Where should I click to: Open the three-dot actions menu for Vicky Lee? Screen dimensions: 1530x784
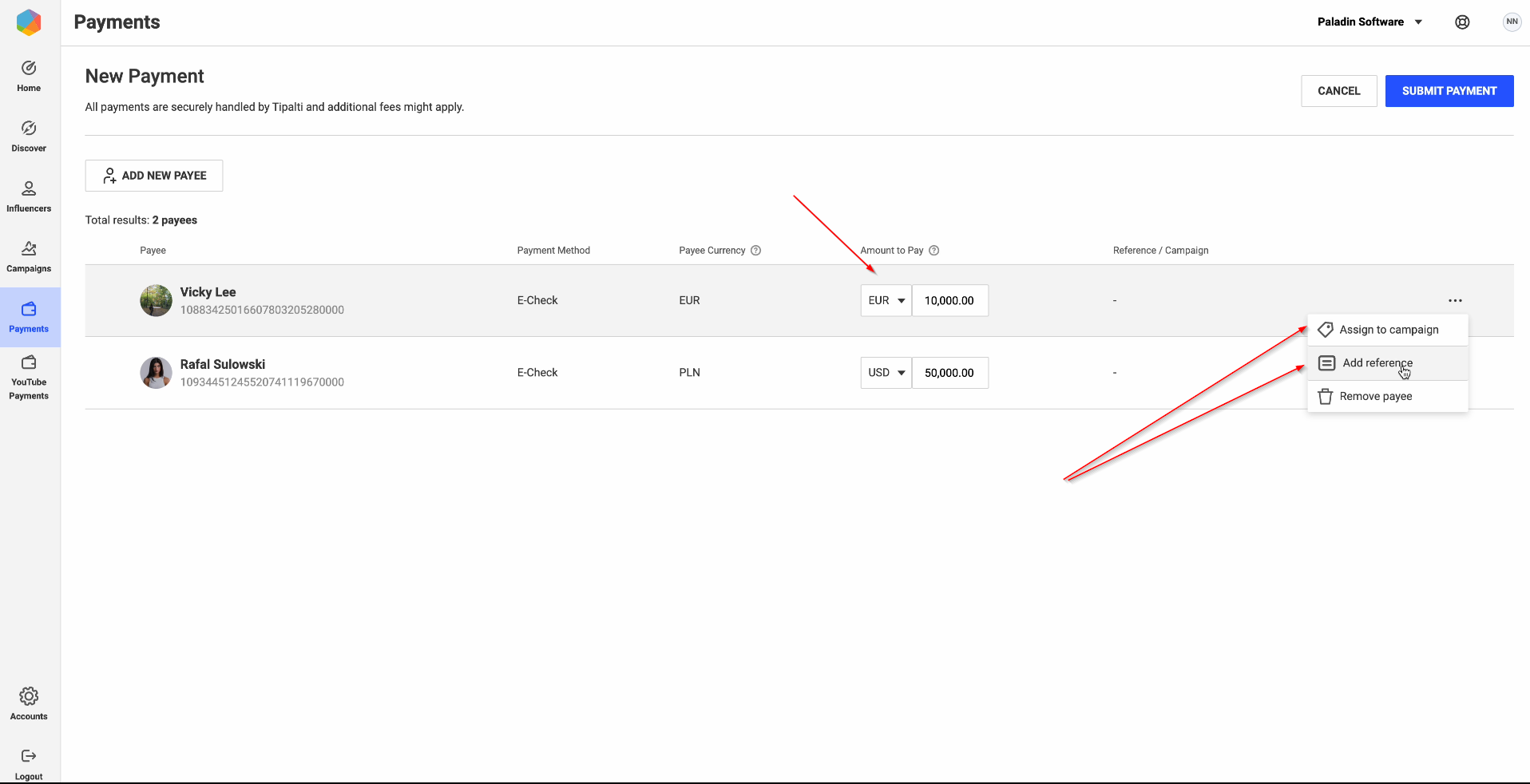pos(1456,300)
